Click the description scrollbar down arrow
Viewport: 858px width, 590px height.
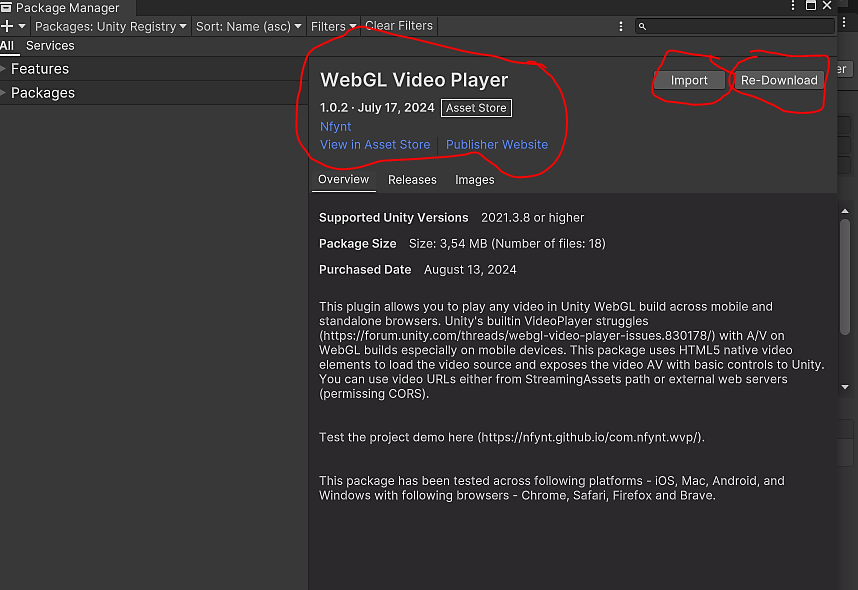[845, 387]
